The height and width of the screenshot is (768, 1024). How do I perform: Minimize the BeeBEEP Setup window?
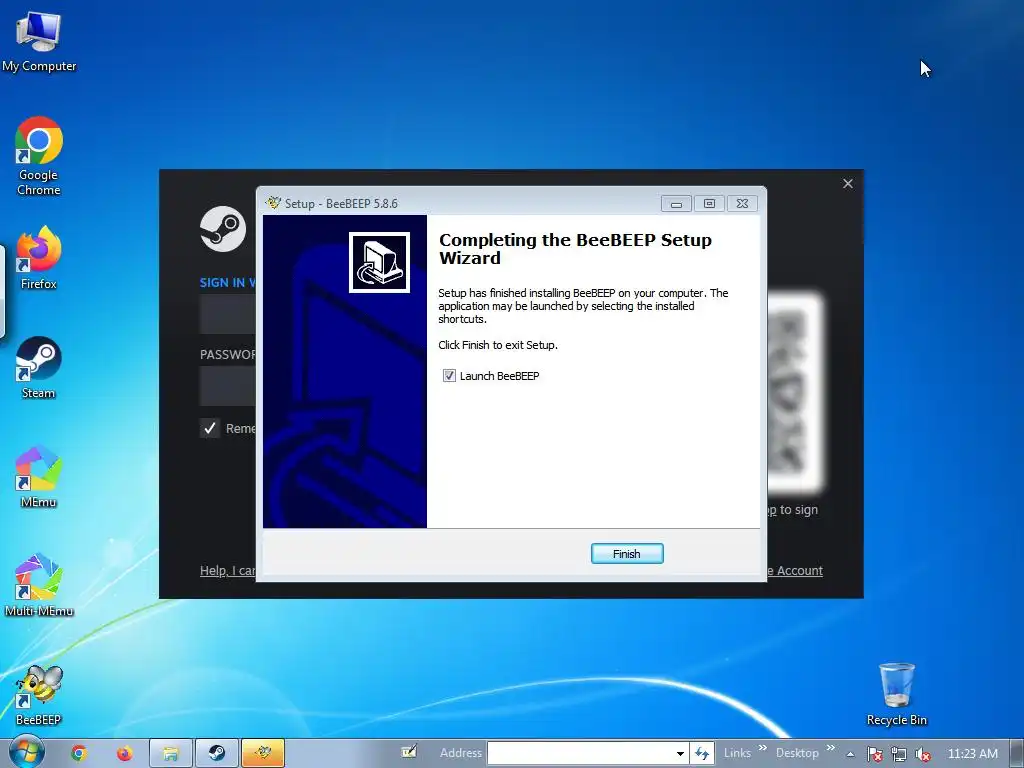676,204
